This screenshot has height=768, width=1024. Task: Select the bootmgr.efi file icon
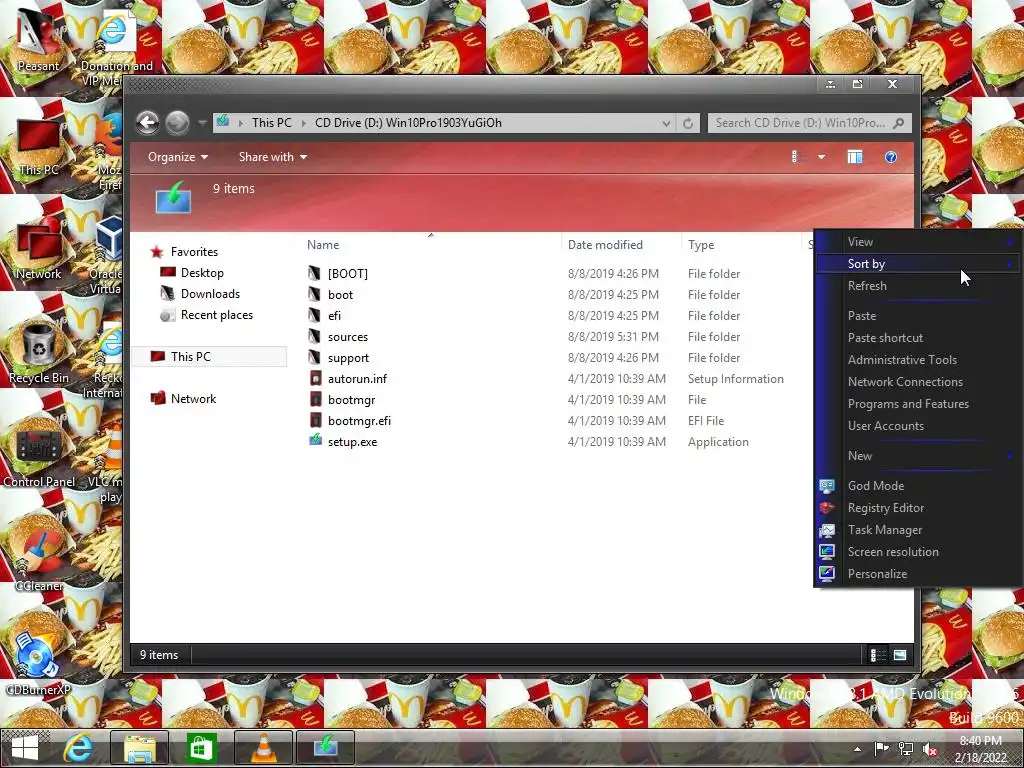tap(315, 420)
